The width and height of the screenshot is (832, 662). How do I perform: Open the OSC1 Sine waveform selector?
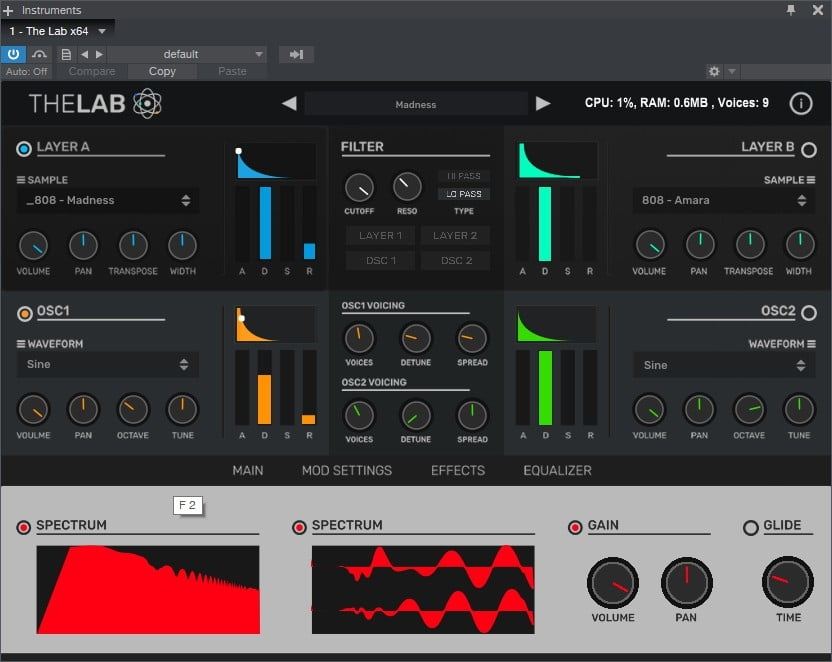pos(108,364)
